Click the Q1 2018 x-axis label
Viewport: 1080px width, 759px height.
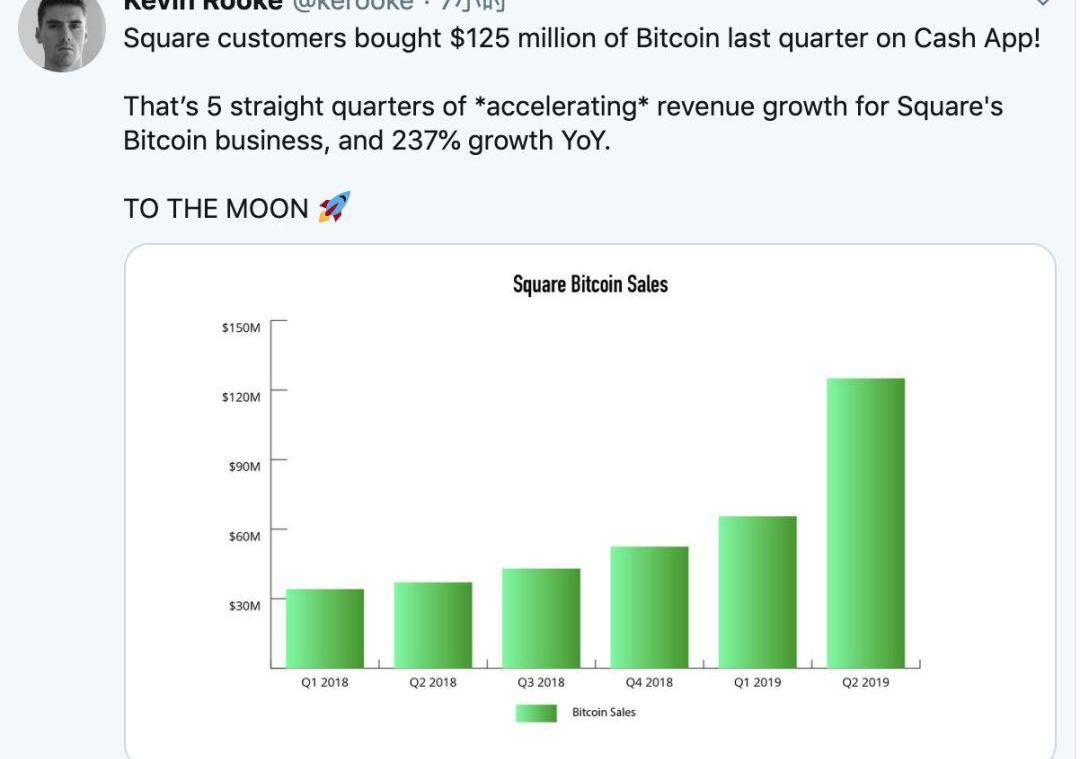coord(325,683)
